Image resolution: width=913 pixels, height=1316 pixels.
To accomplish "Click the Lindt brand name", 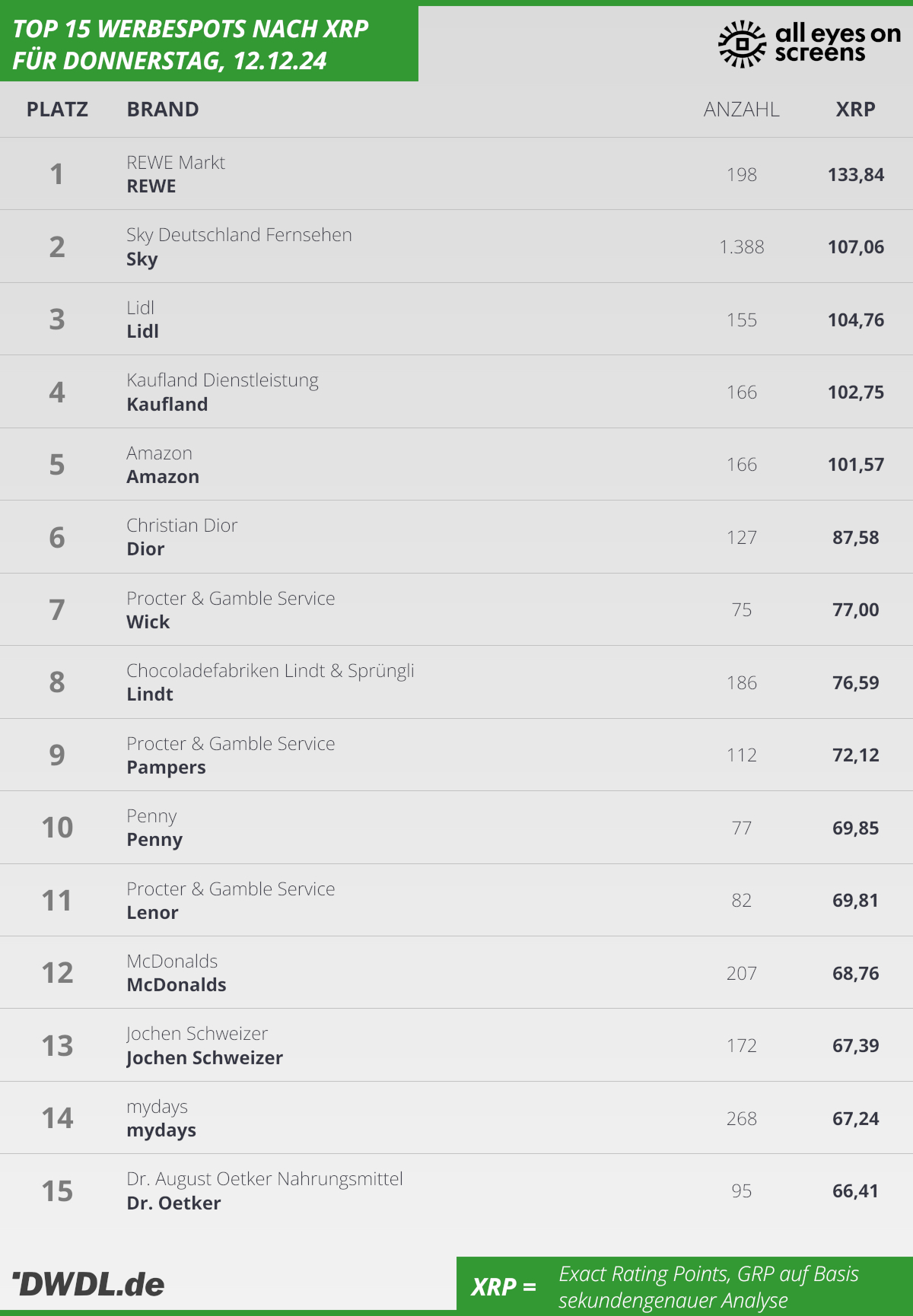I will point(150,695).
